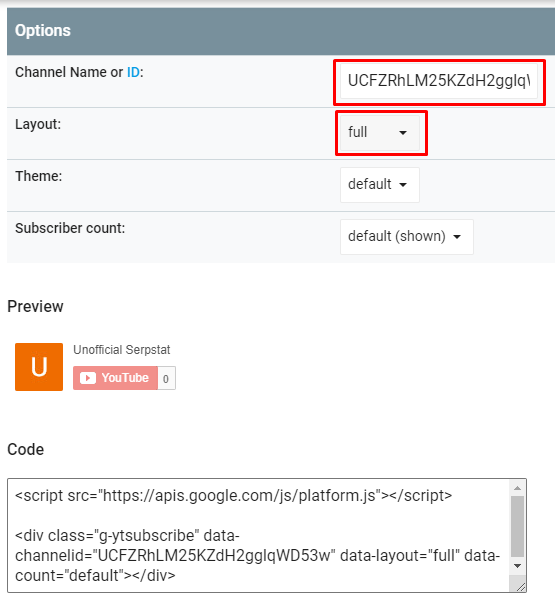The image size is (555, 600).
Task: Click the code box scroll down arrow
Action: (517, 566)
